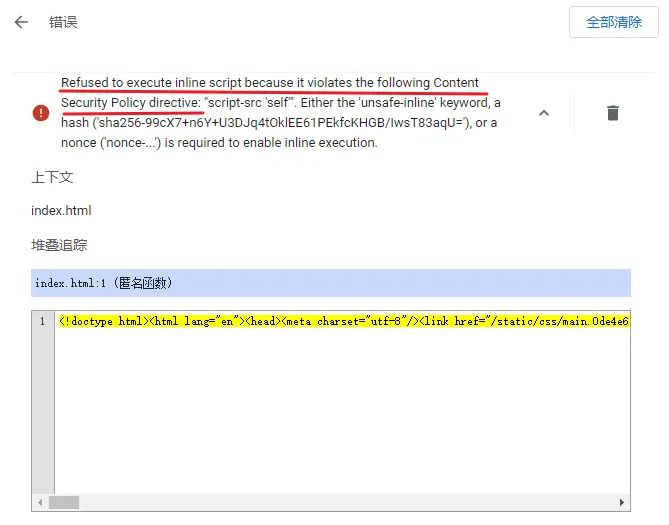Click the horizontal scrollbar right arrow
The width and height of the screenshot is (669, 525).
[622, 502]
